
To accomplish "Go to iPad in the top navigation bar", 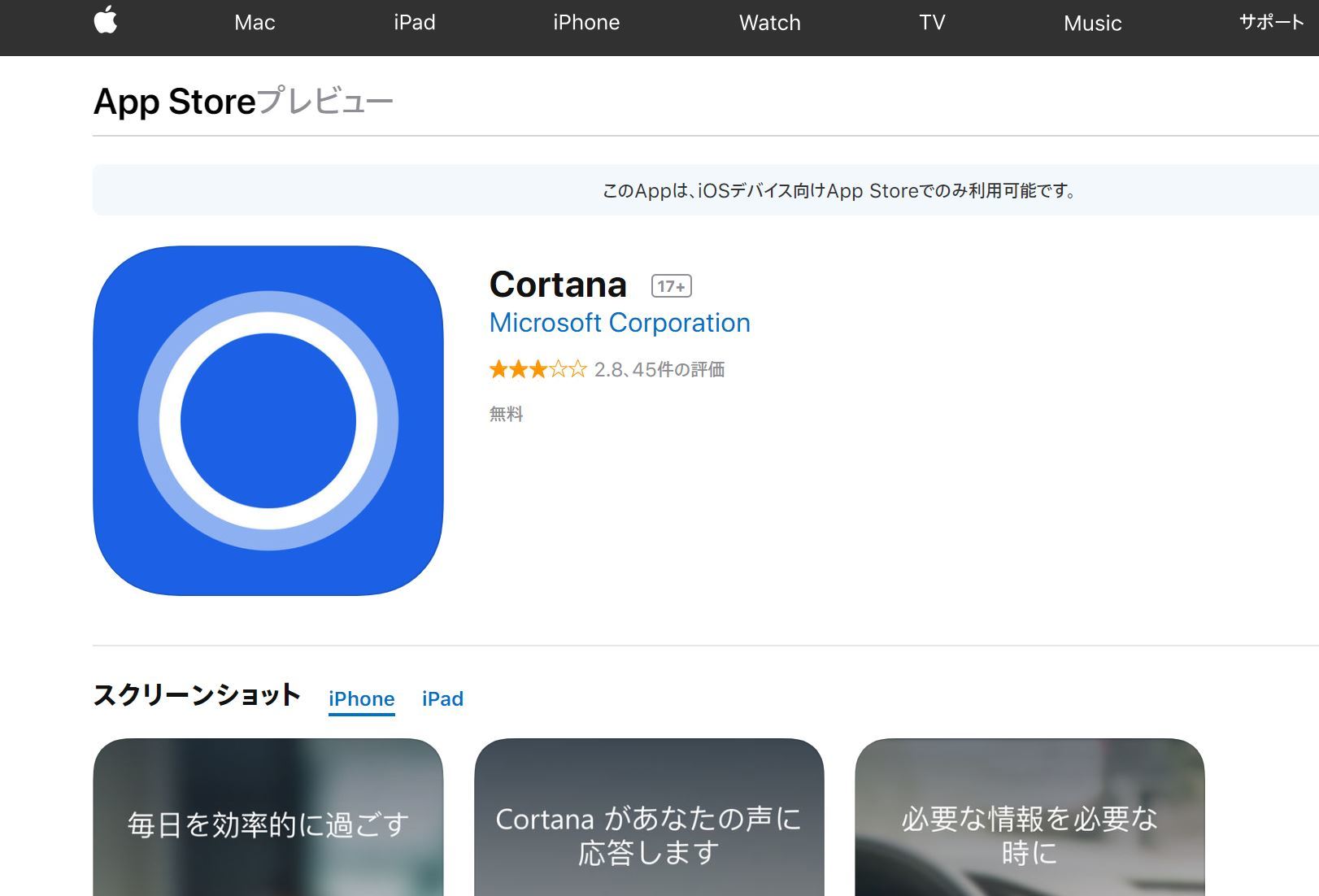I will 415,23.
